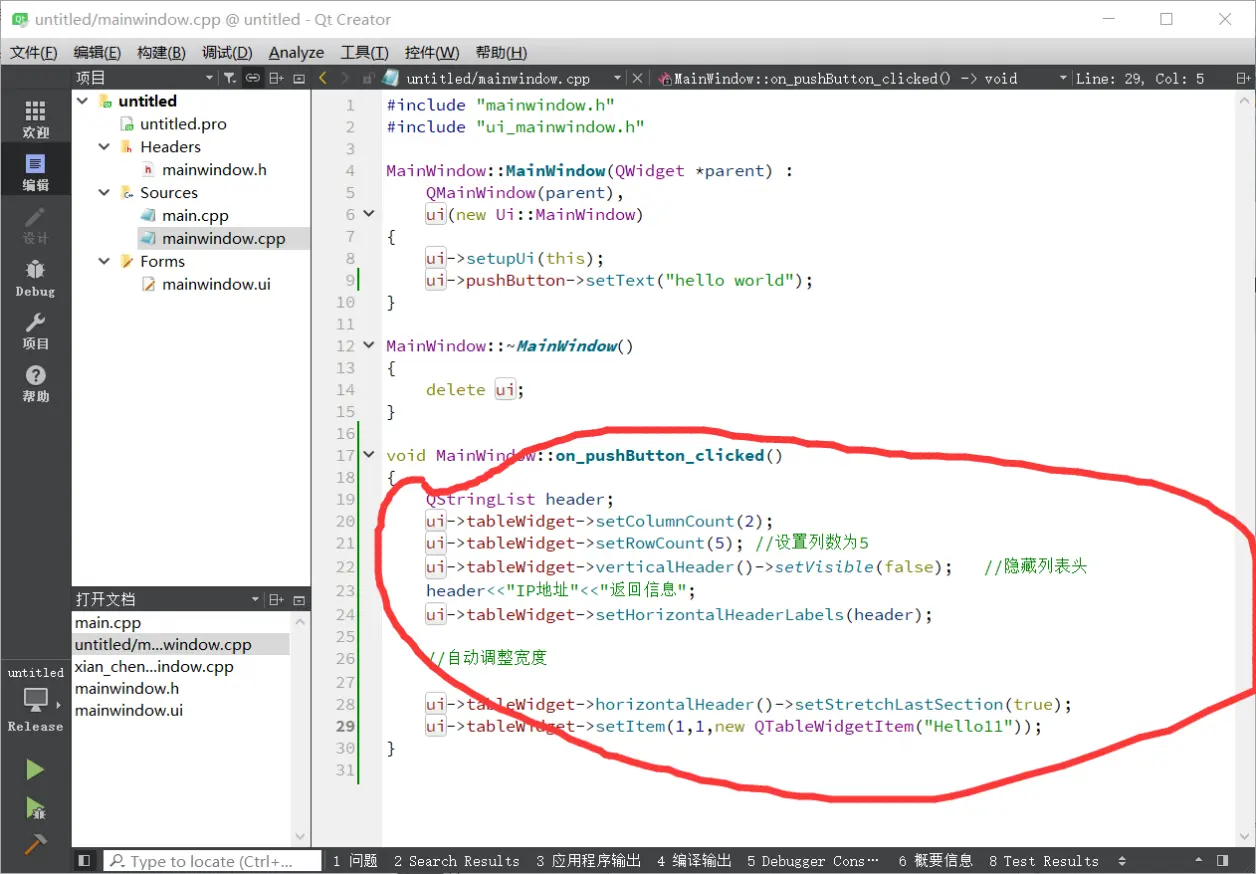Select mainwindow.ui in Forms
This screenshot has width=1256, height=874.
click(x=216, y=285)
